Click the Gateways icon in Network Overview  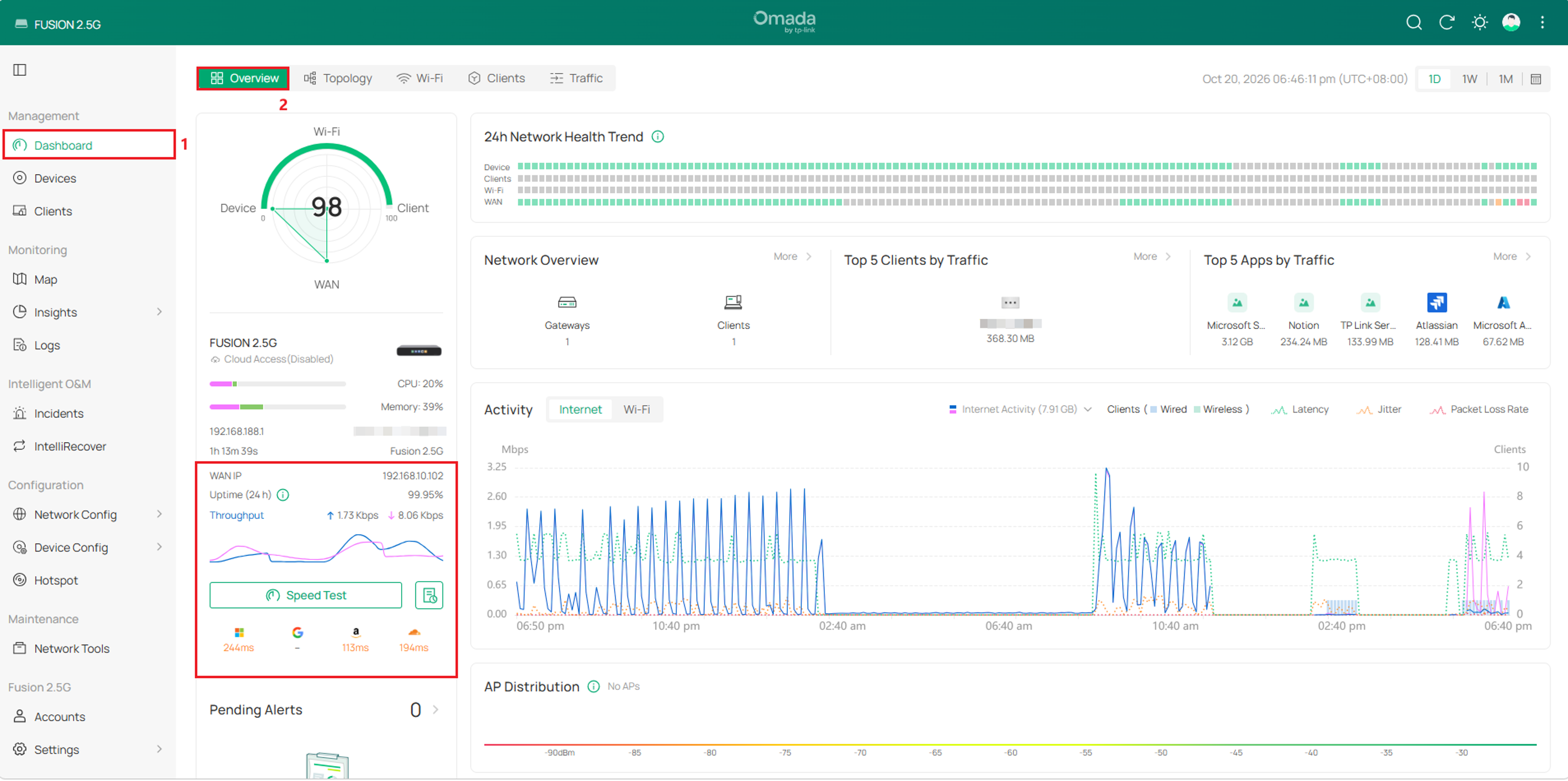(567, 302)
